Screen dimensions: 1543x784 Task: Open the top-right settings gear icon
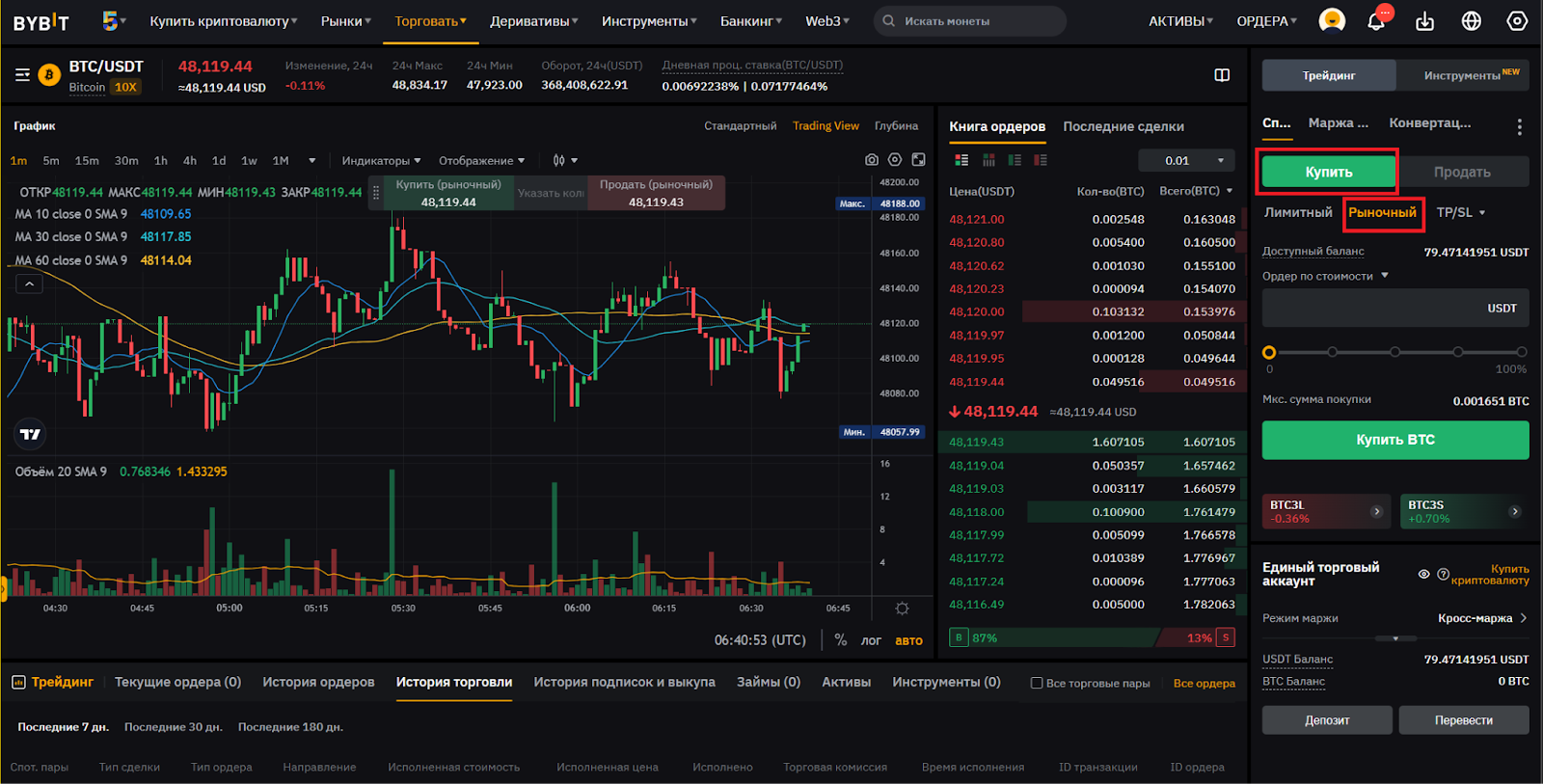(x=1517, y=21)
